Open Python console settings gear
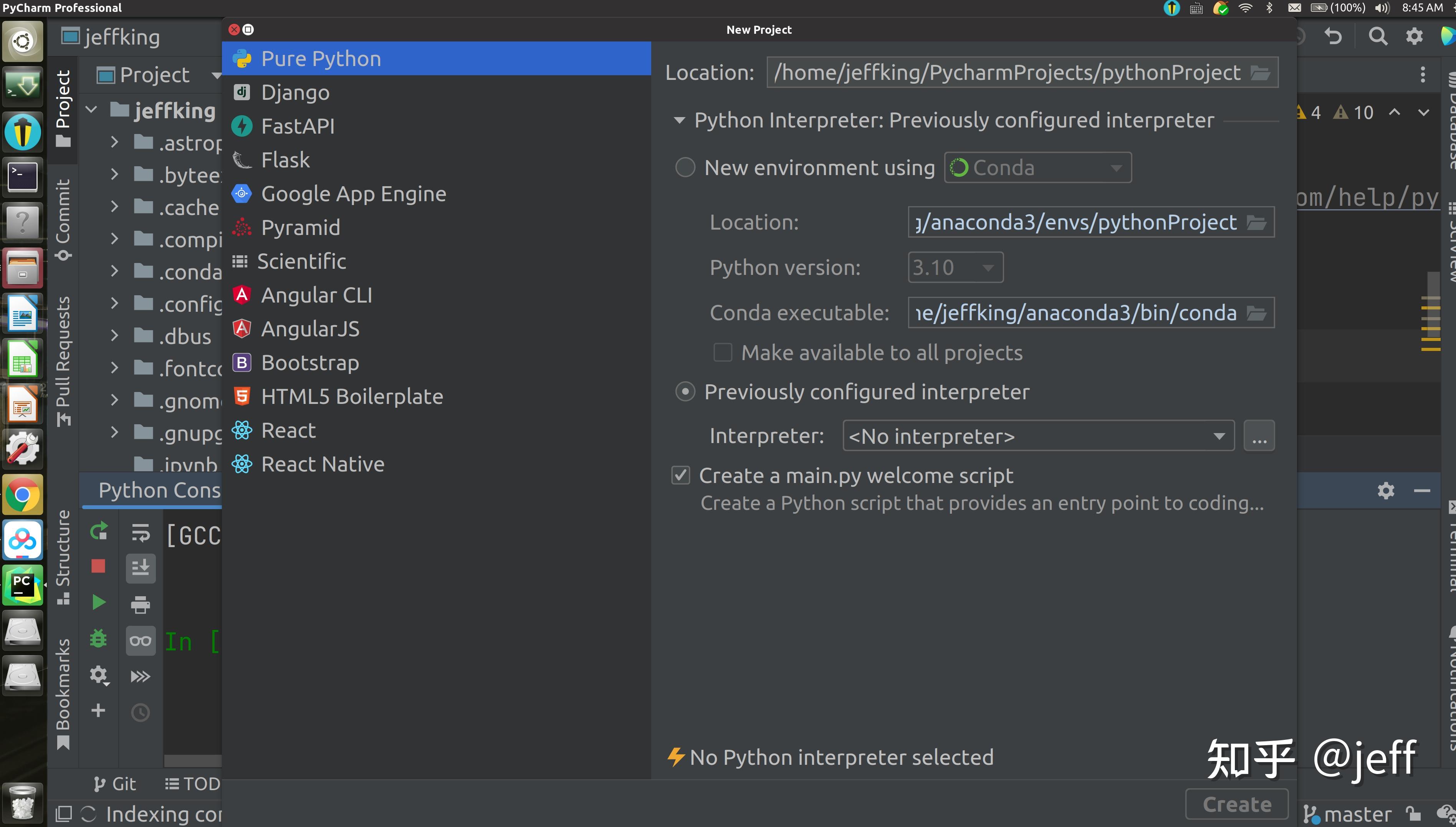 coord(99,675)
